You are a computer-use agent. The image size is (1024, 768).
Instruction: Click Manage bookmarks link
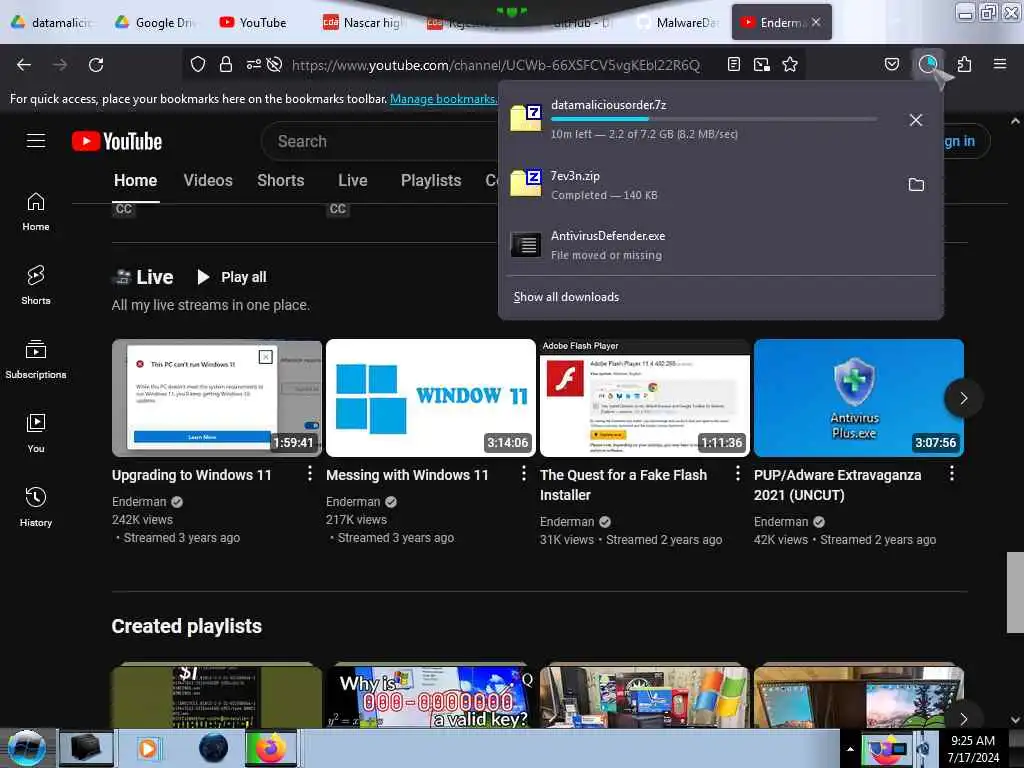[443, 99]
